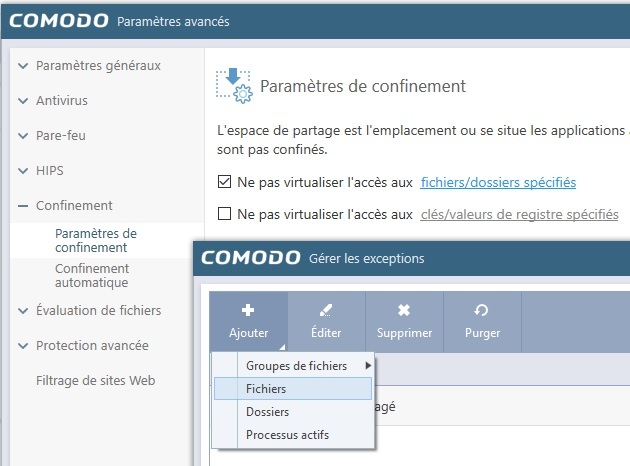The image size is (630, 466).
Task: Click the Purger refresh icon
Action: (482, 310)
